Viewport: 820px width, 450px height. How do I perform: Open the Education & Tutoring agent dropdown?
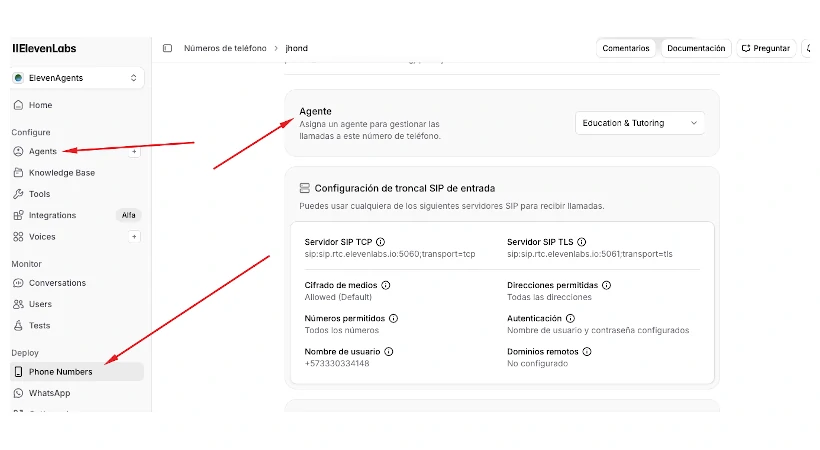click(x=640, y=123)
